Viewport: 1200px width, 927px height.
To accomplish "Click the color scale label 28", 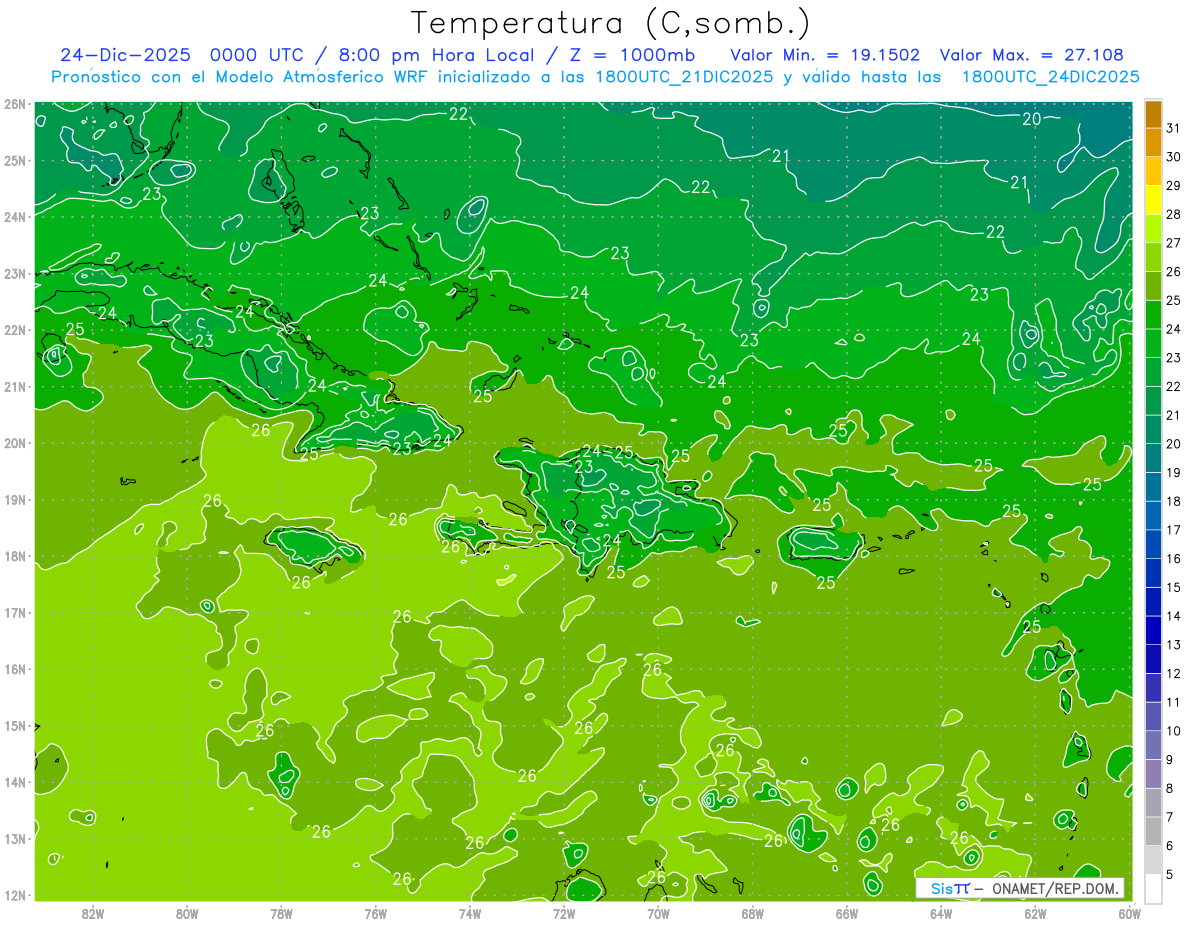I will tap(1173, 214).
